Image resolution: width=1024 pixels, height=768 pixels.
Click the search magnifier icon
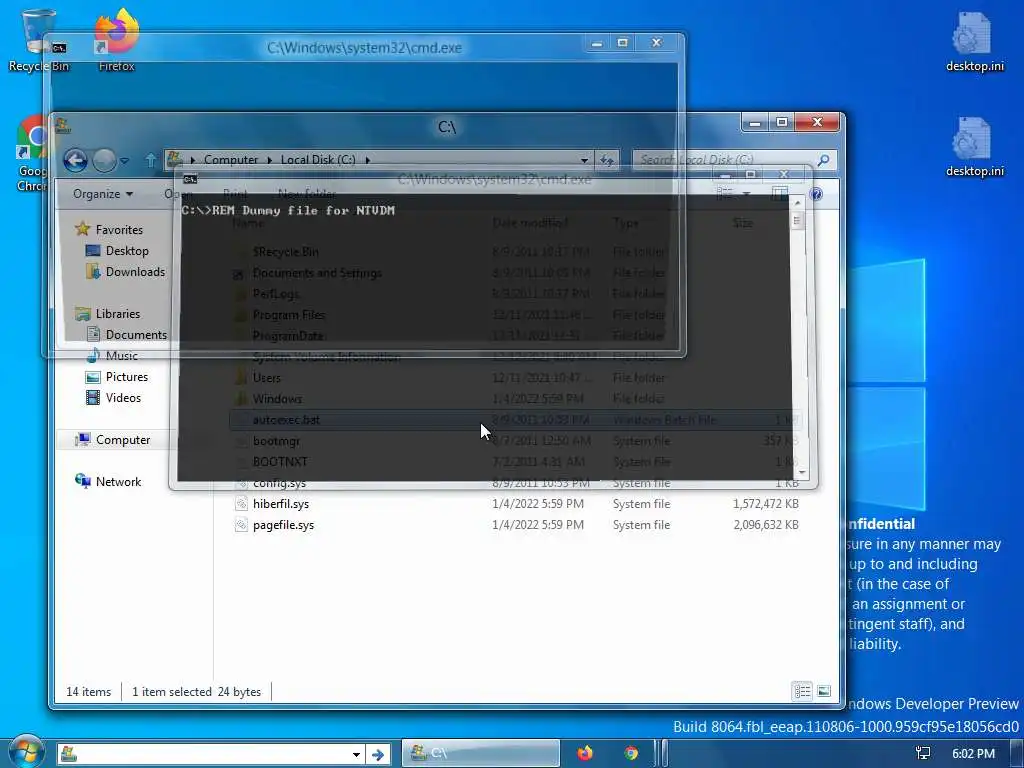pyautogui.click(x=824, y=159)
